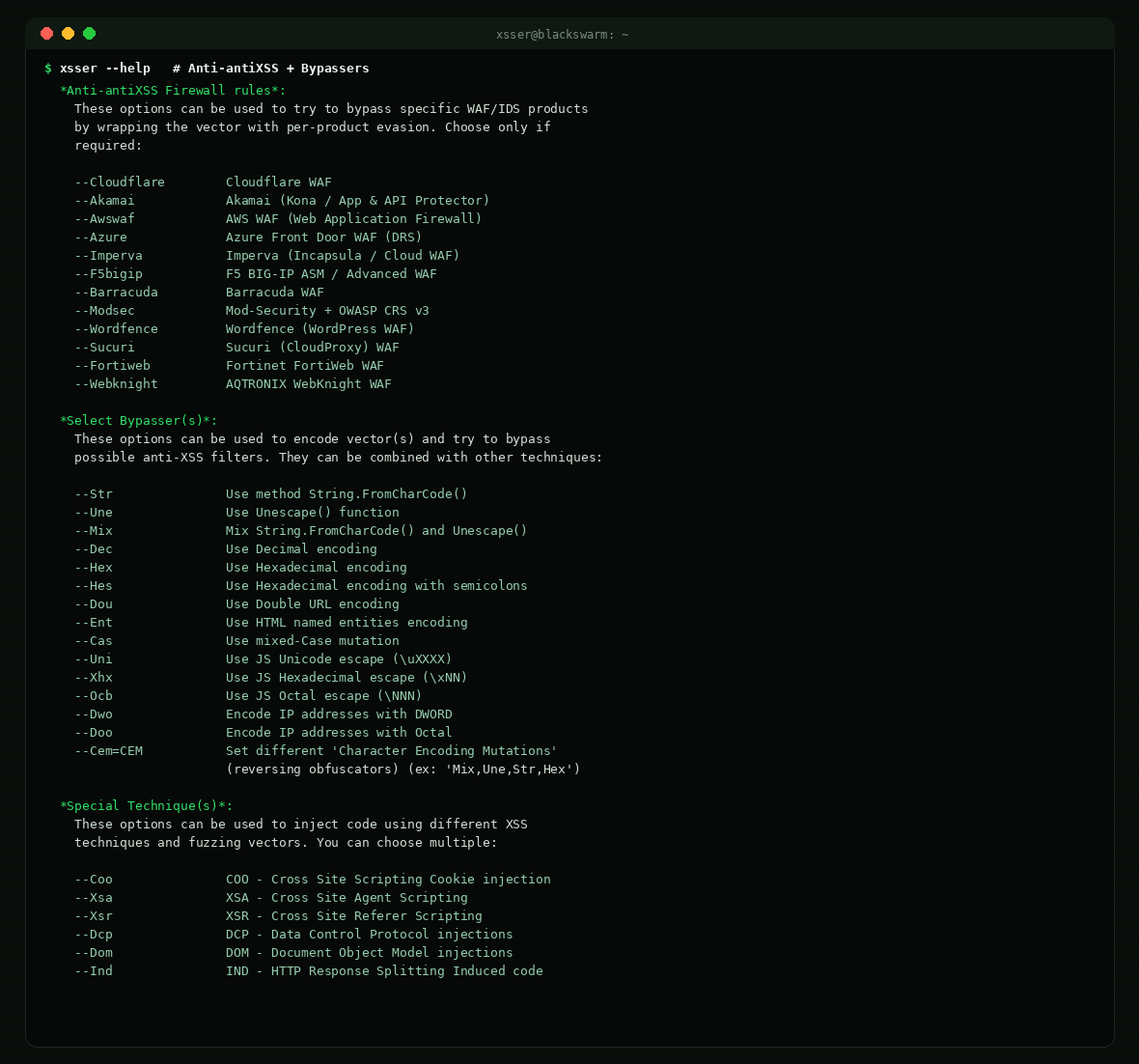Select the --Xsa option text
The height and width of the screenshot is (1064, 1139).
click(94, 898)
